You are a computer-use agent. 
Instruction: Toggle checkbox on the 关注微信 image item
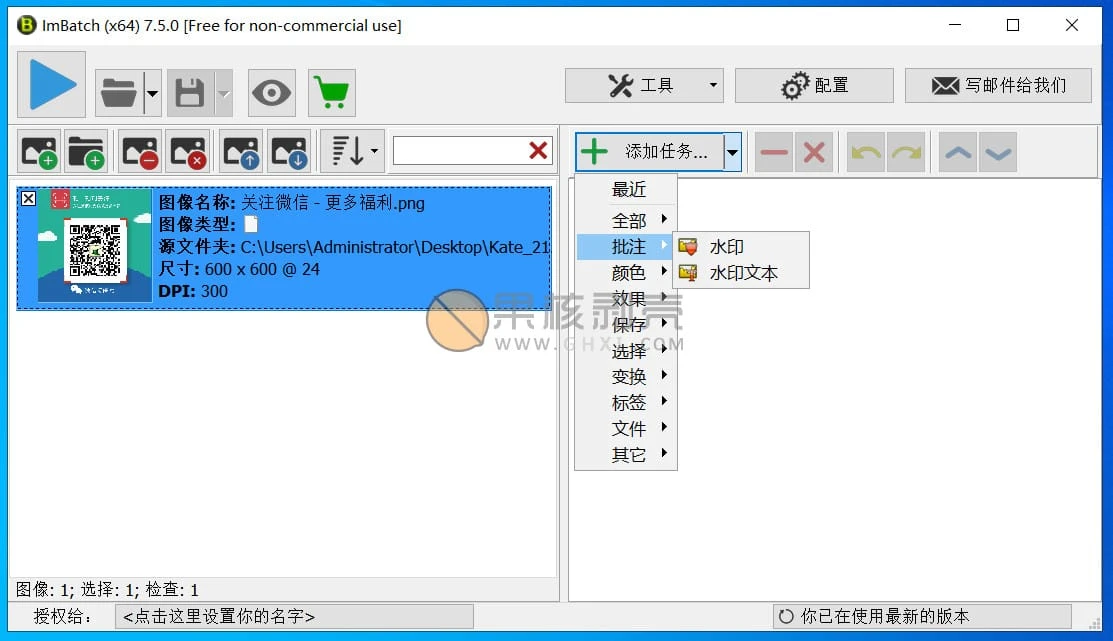pos(28,199)
